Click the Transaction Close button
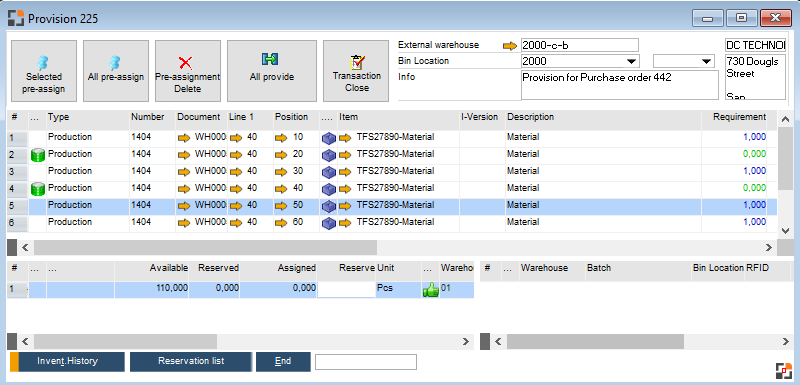 point(357,71)
